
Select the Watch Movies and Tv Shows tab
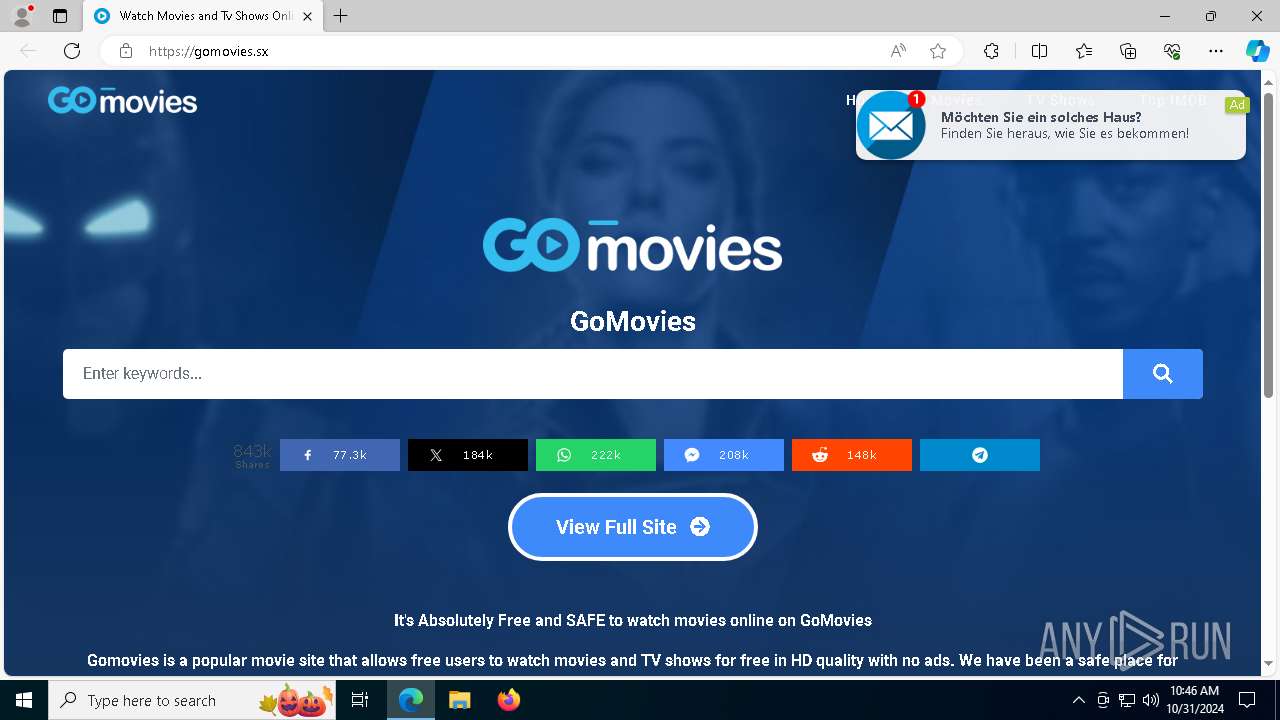[x=202, y=16]
